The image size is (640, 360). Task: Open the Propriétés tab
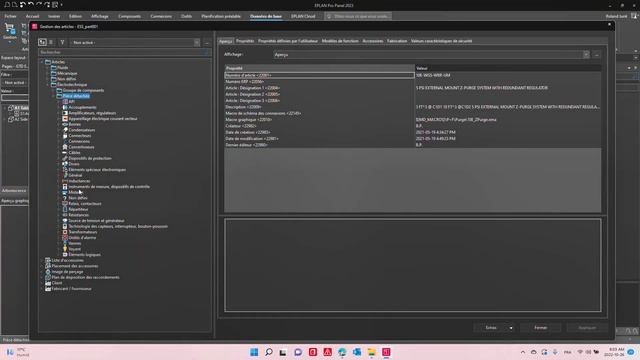pos(245,41)
